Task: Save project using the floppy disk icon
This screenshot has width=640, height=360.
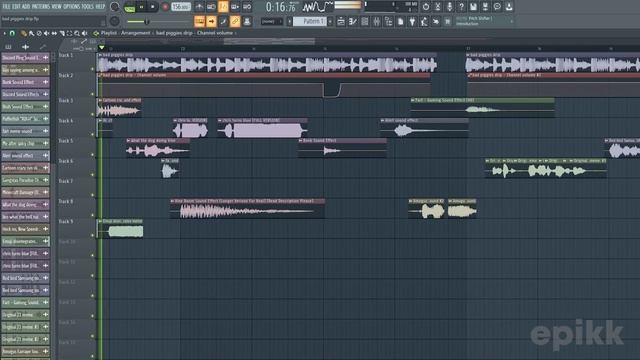Action: [473, 7]
